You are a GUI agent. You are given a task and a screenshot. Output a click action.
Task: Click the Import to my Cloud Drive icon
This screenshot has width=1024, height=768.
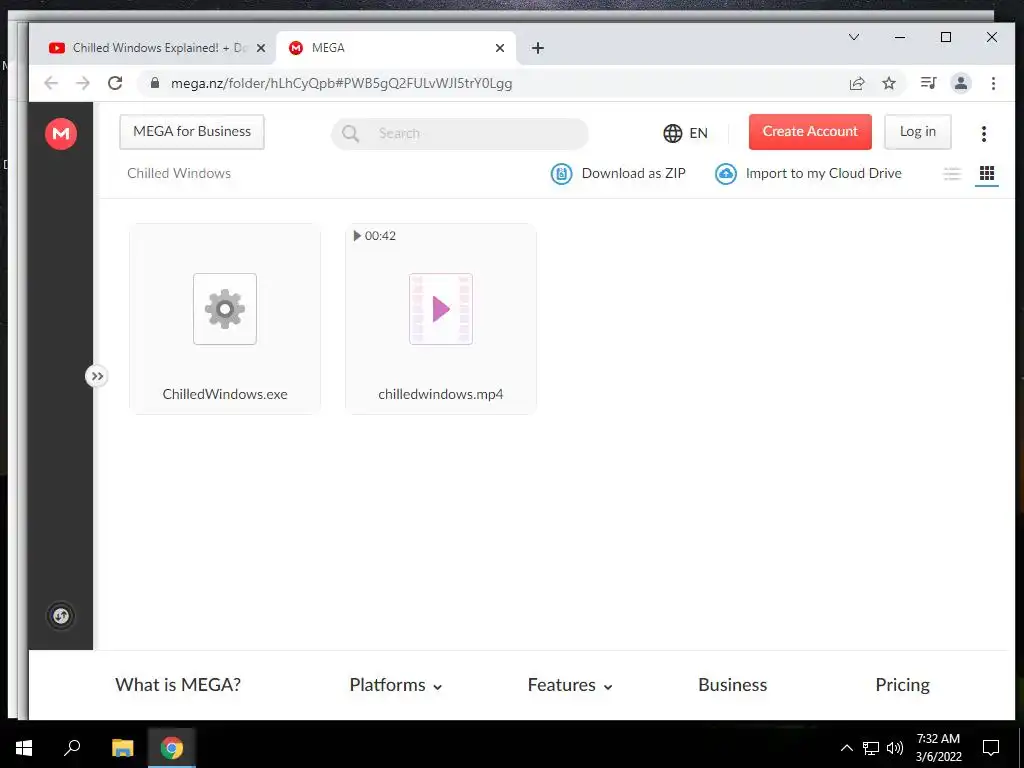[726, 174]
